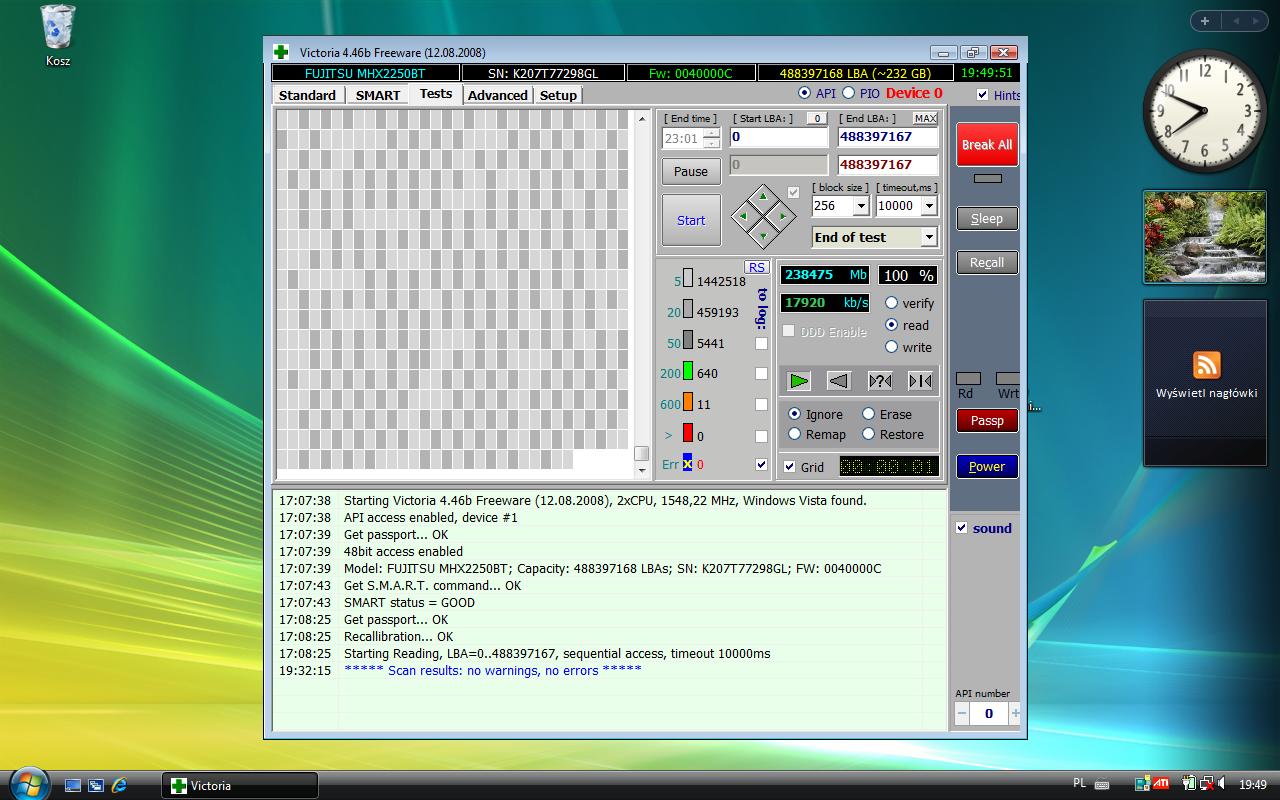Open the Tests tab
The width and height of the screenshot is (1280, 800).
(x=436, y=93)
